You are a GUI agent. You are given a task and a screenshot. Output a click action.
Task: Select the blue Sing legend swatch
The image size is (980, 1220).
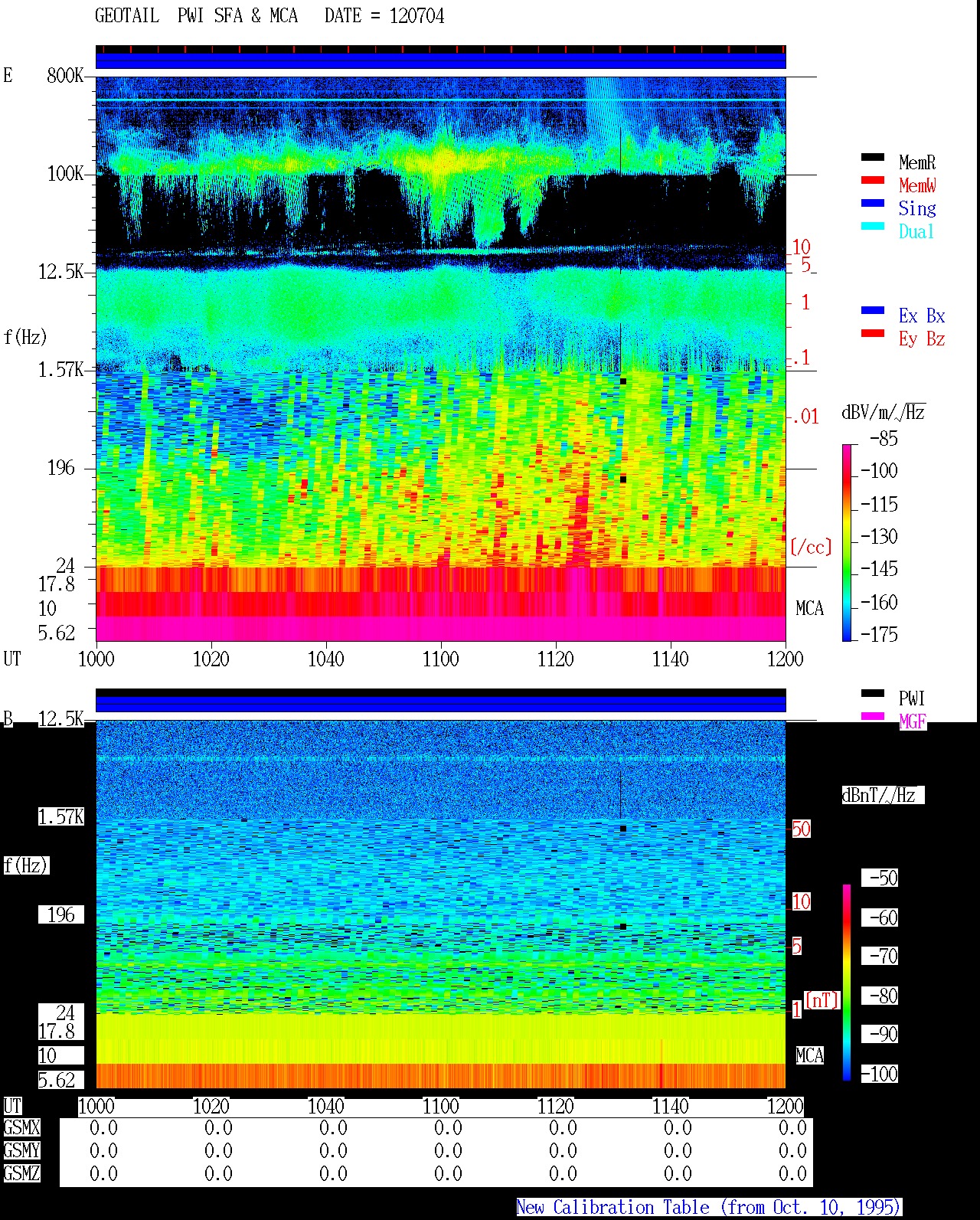point(873,204)
